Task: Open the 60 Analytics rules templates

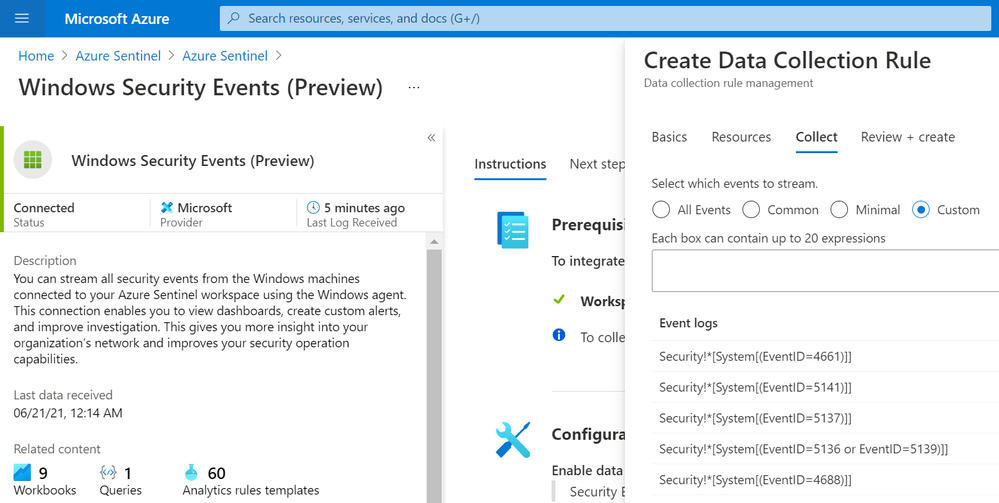Action: pos(250,481)
